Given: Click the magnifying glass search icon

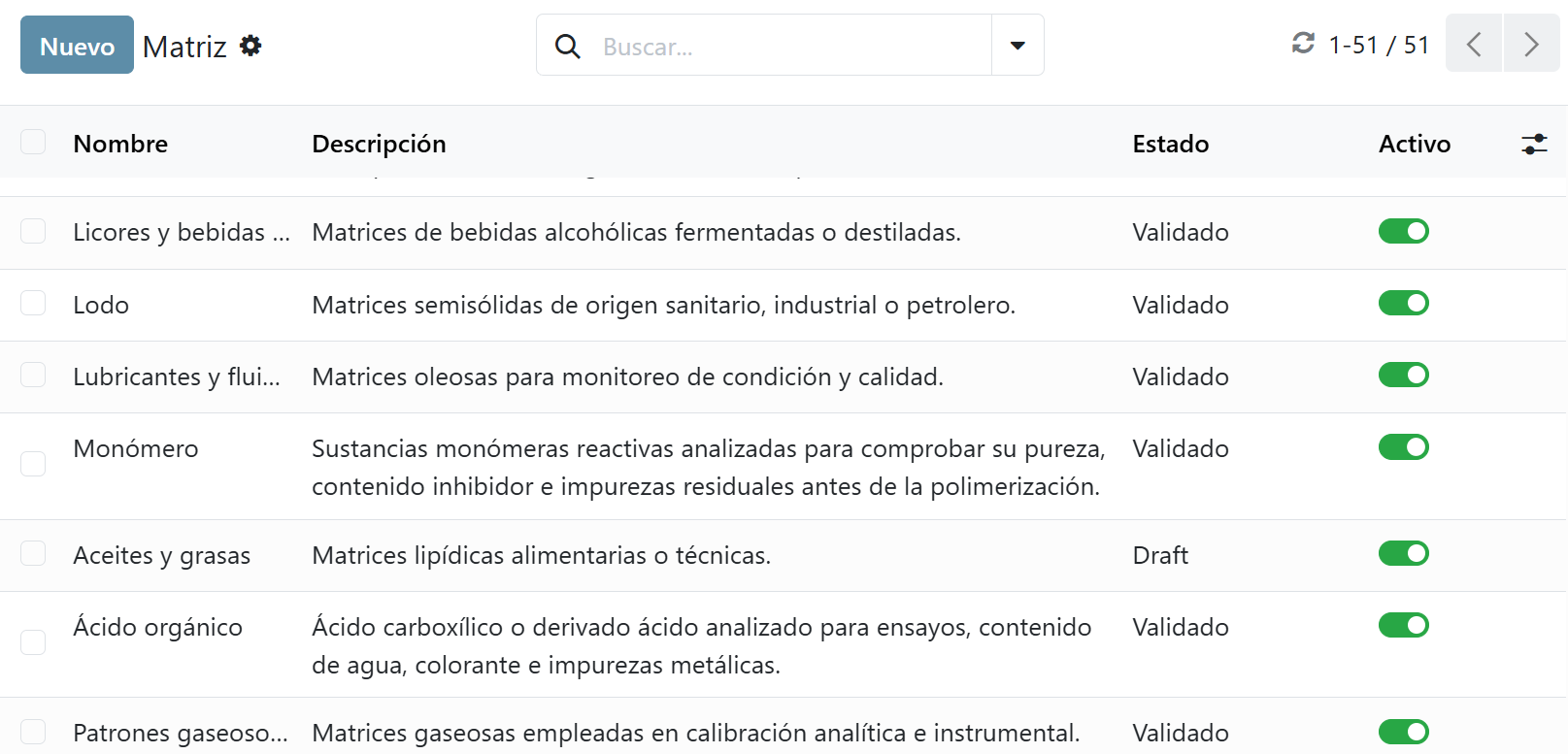Looking at the screenshot, I should pyautogui.click(x=568, y=46).
